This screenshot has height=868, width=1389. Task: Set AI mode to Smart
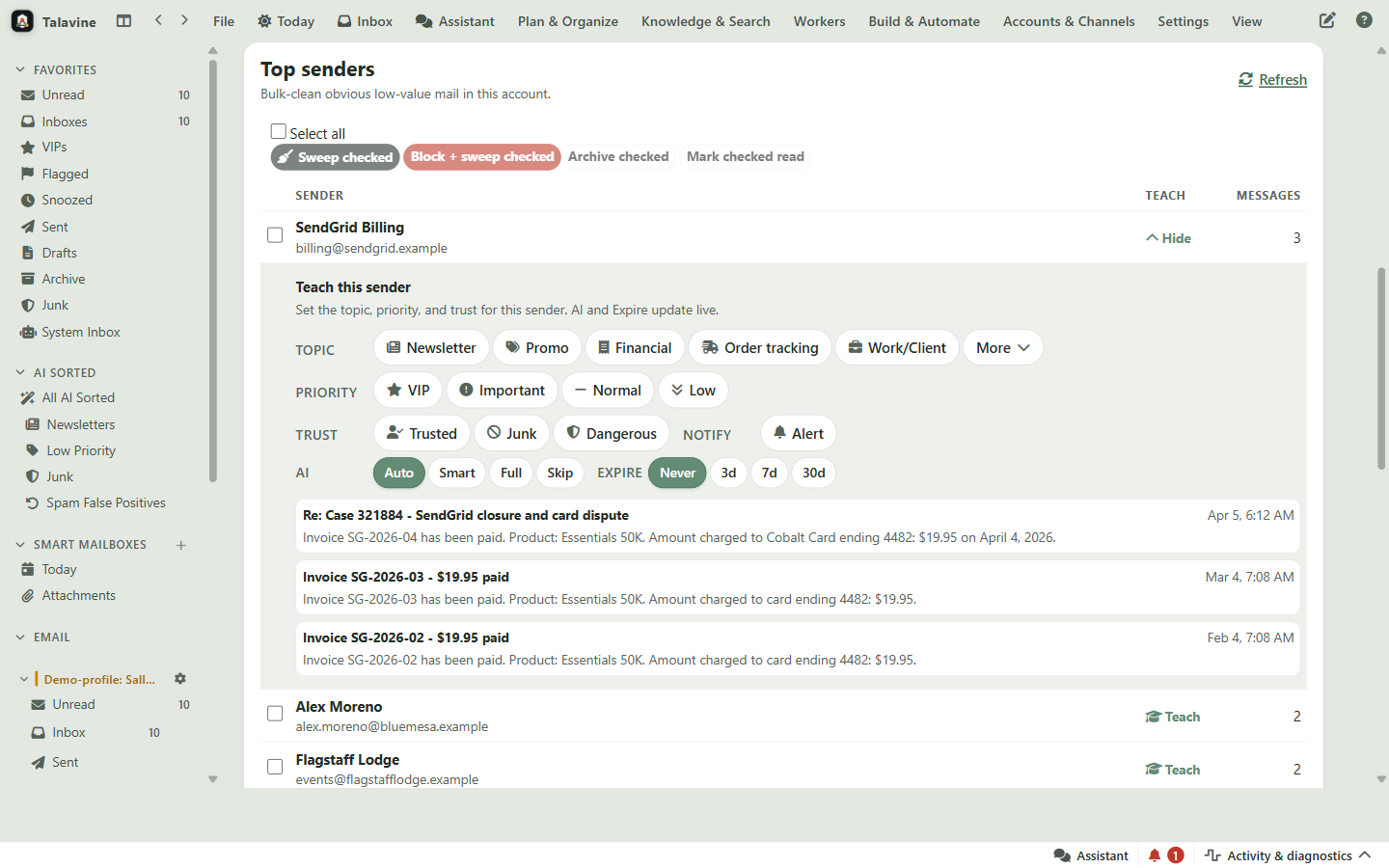click(457, 473)
